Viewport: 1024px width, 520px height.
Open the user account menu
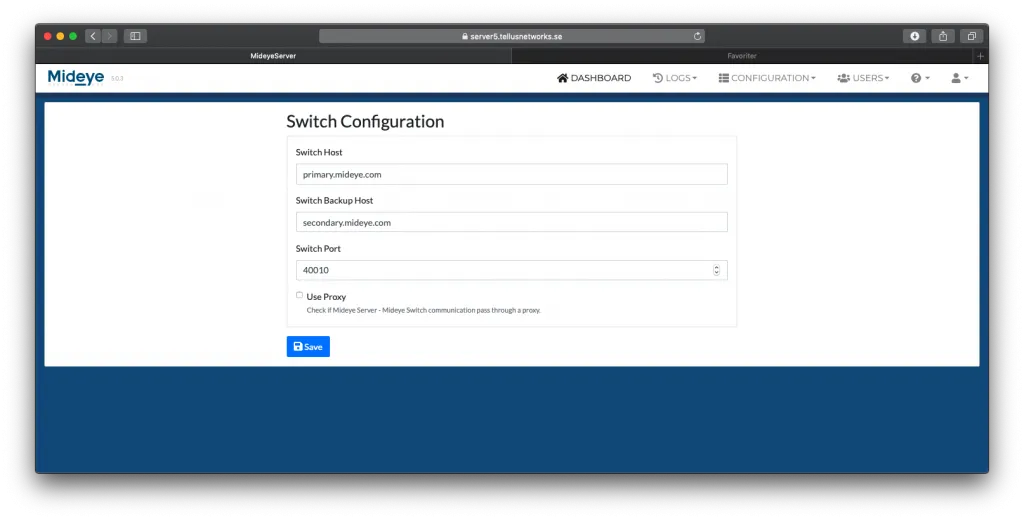tap(960, 78)
